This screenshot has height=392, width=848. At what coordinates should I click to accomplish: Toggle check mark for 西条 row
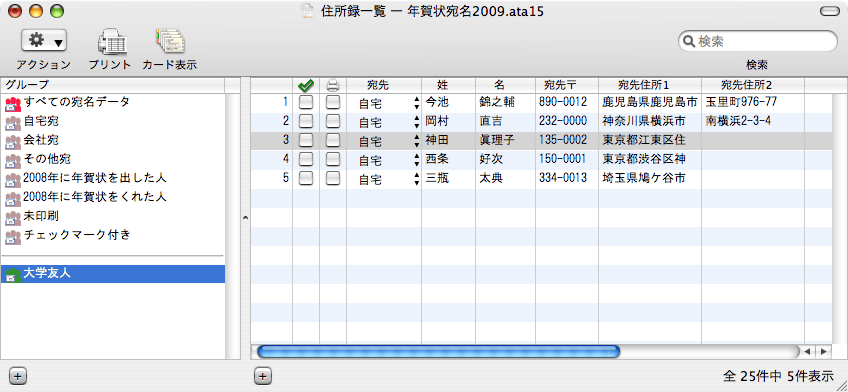[x=306, y=160]
